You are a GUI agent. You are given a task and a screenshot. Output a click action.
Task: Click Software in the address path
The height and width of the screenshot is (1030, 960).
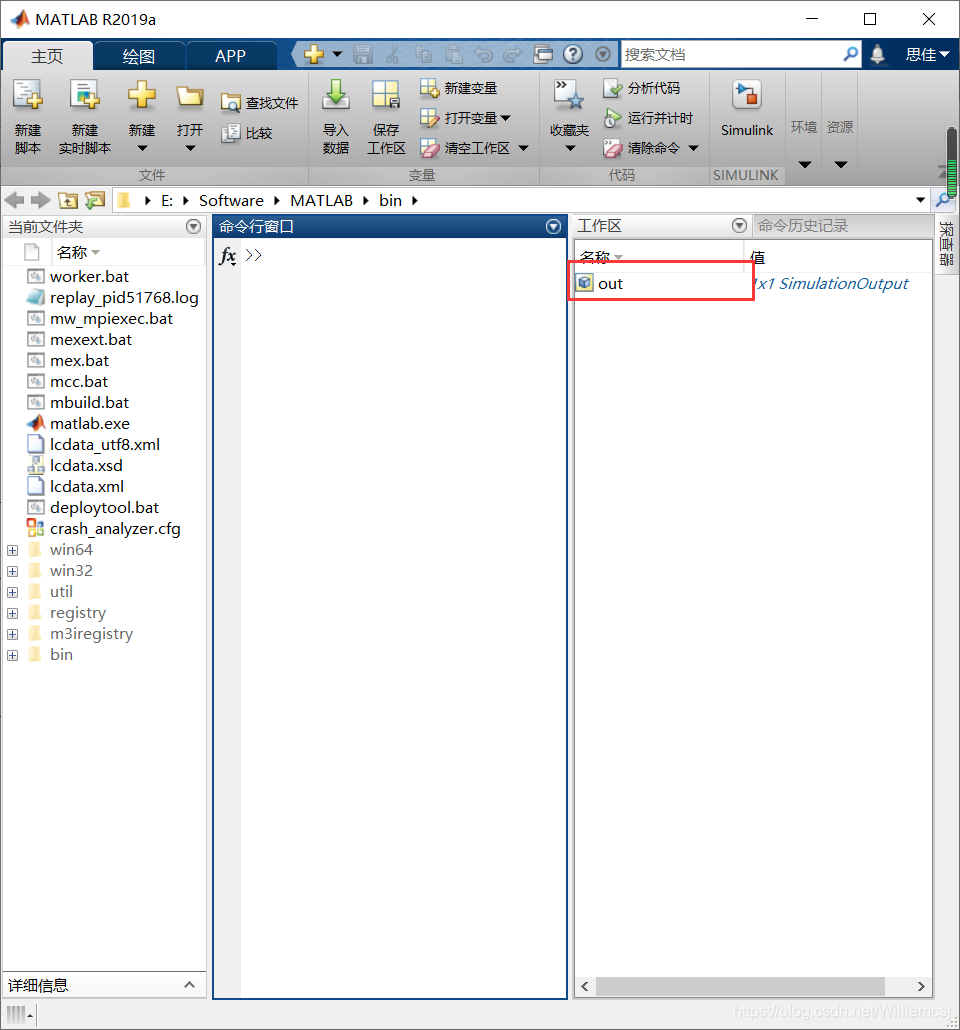231,201
